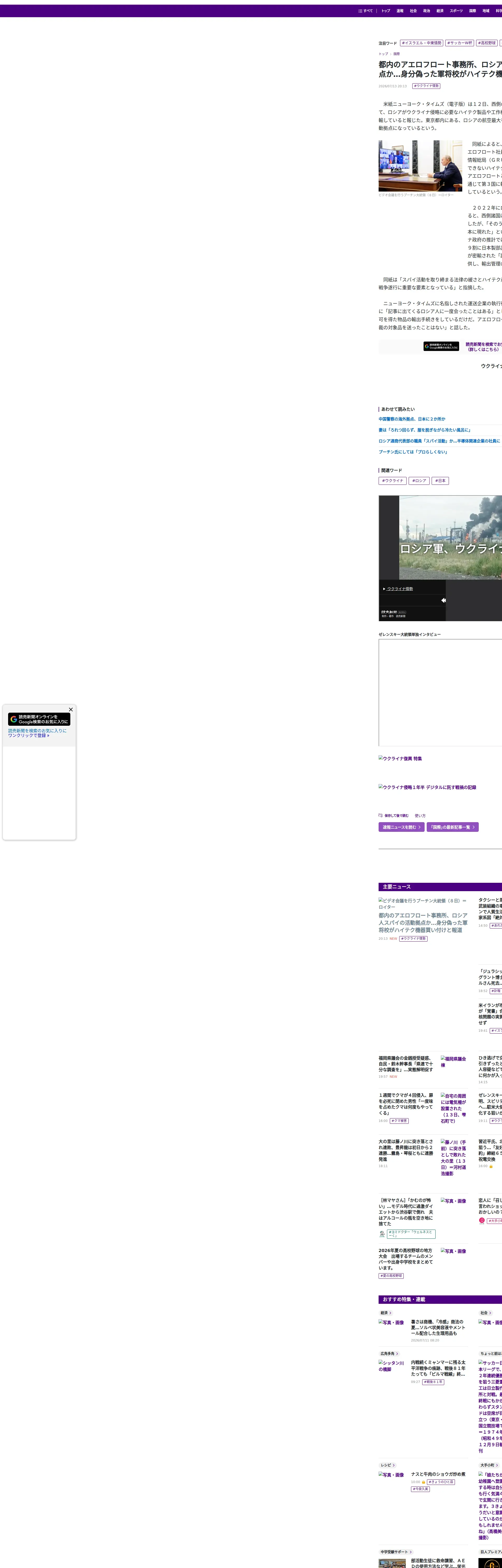
Task: Click the ウクライナ情勢 link in video playlist
Action: (x=400, y=589)
